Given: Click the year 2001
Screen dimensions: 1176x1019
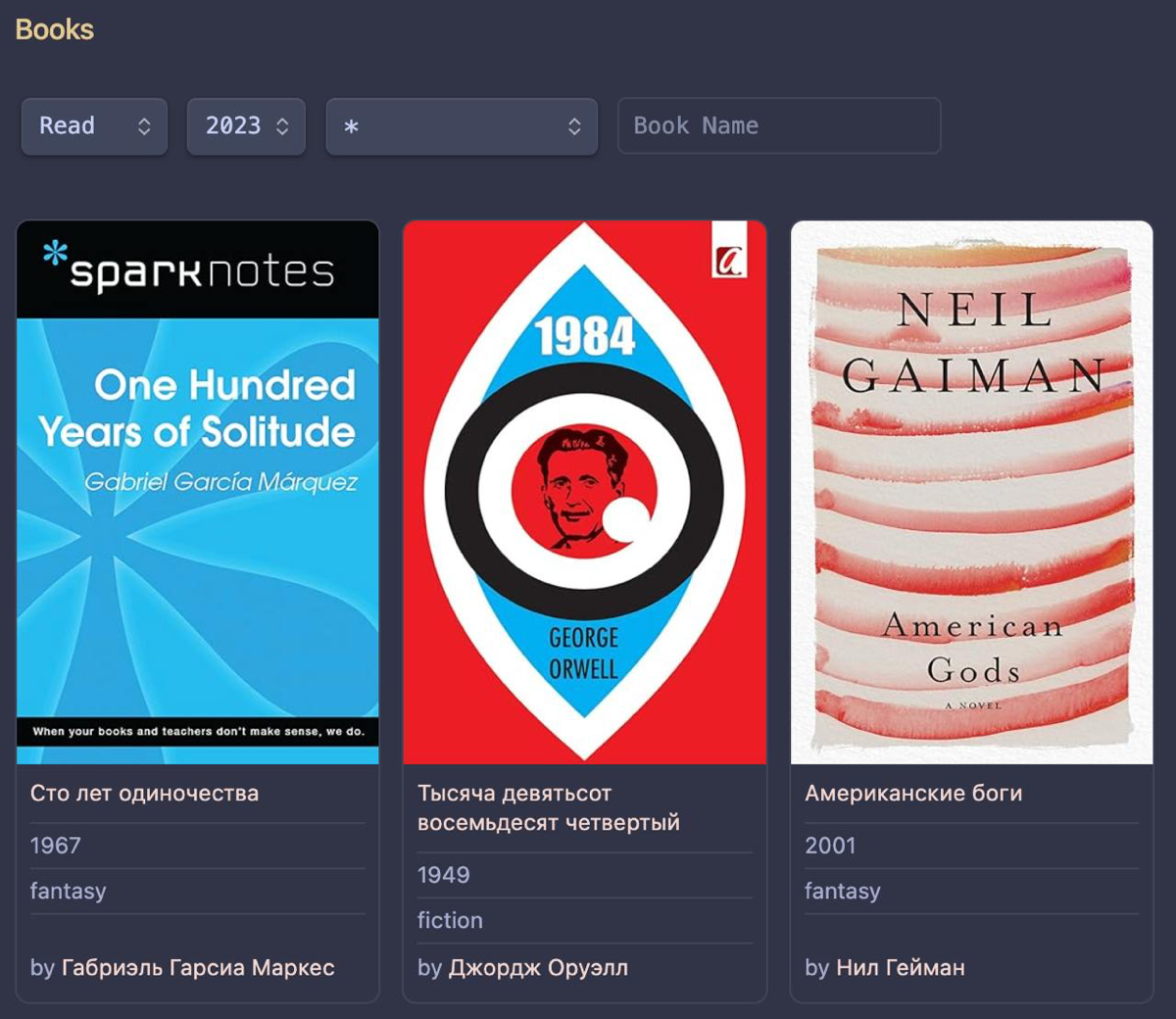Looking at the screenshot, I should coord(830,846).
